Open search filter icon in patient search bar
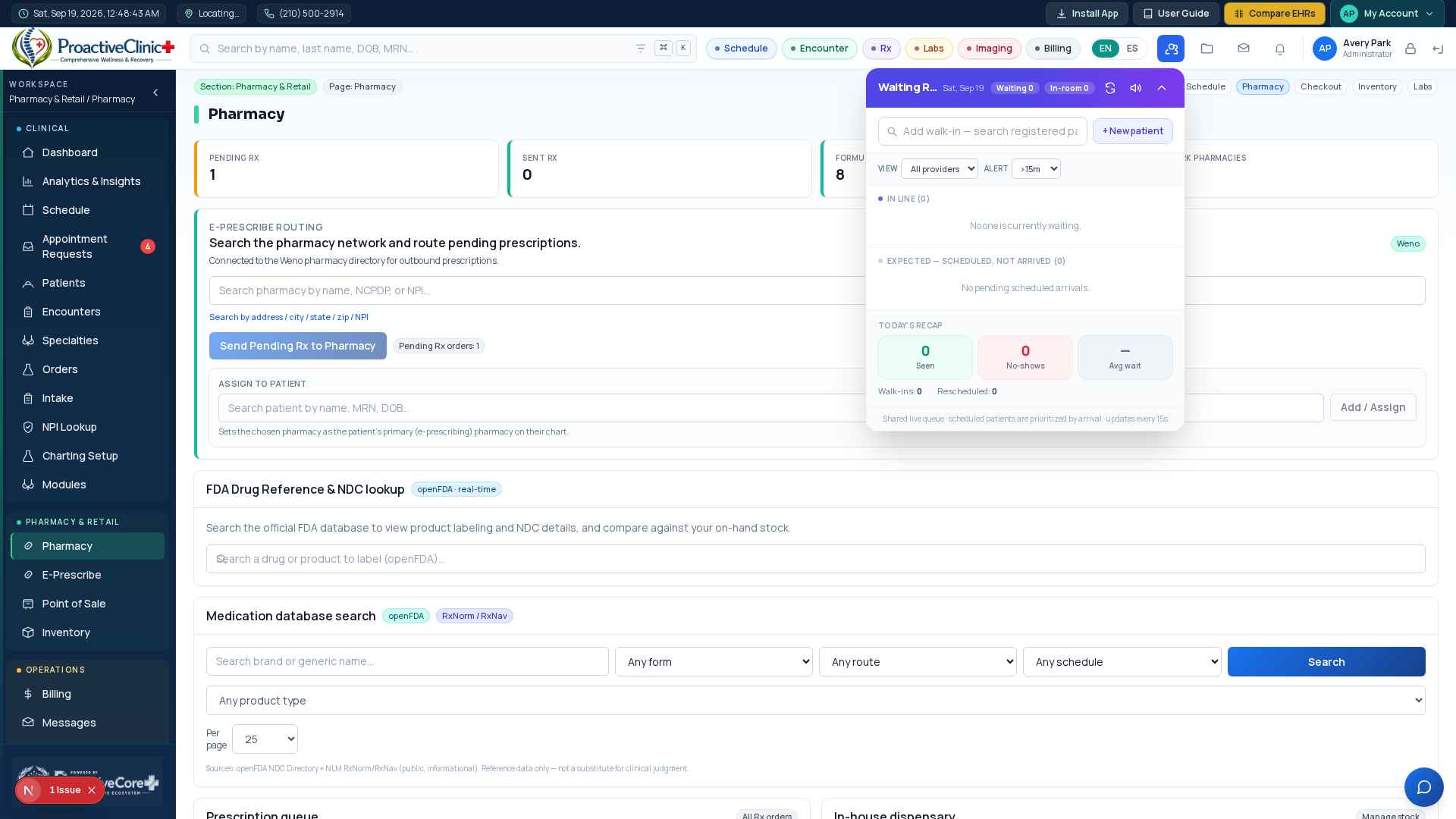 641,49
